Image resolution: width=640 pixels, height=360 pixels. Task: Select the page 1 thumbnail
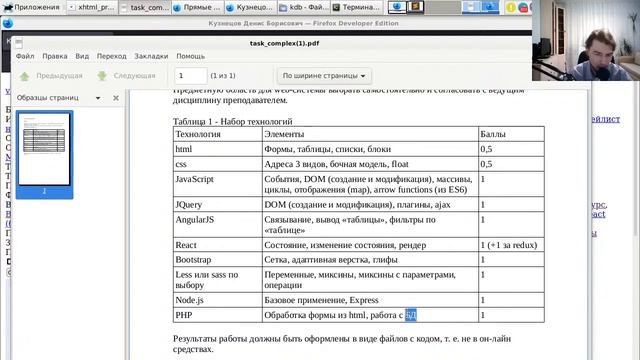pos(44,154)
